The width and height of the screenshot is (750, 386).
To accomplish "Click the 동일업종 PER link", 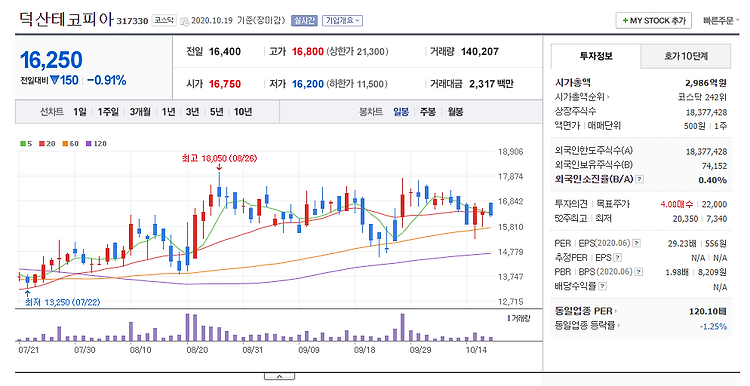I will 584,311.
